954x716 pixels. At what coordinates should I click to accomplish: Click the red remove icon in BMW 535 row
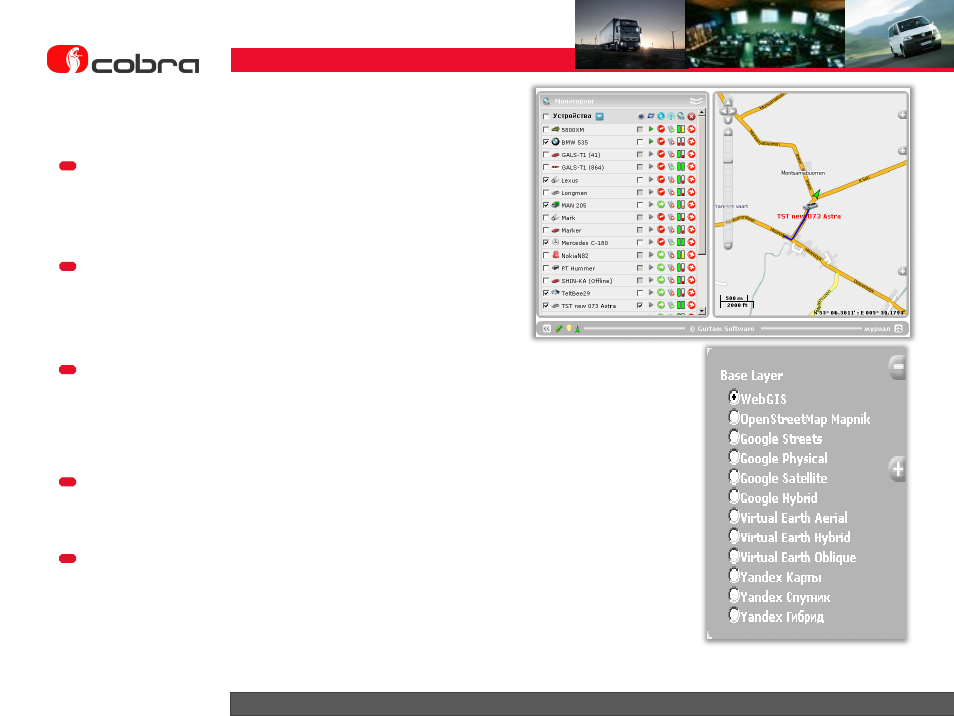(x=691, y=142)
